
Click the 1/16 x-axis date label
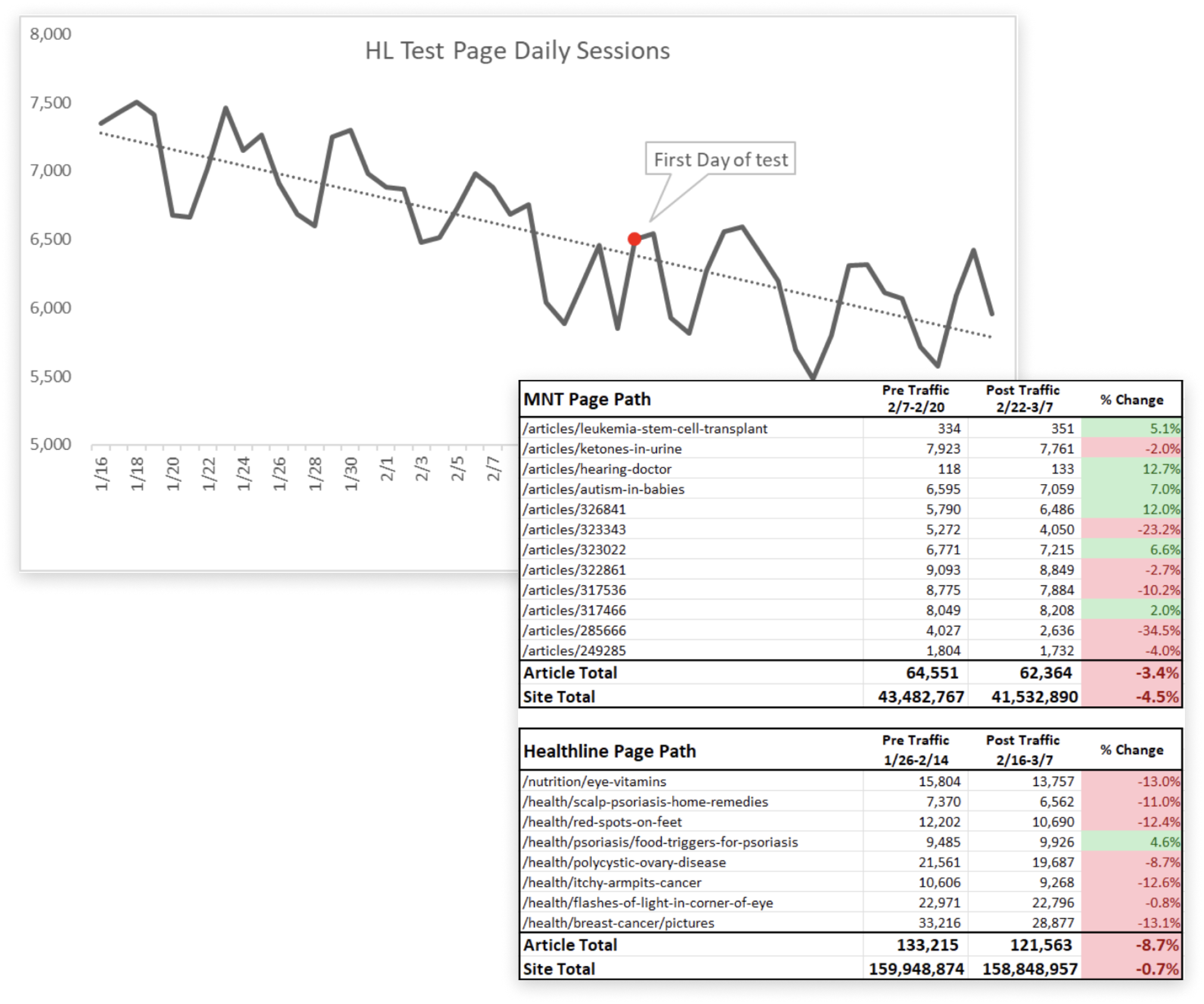(x=102, y=473)
